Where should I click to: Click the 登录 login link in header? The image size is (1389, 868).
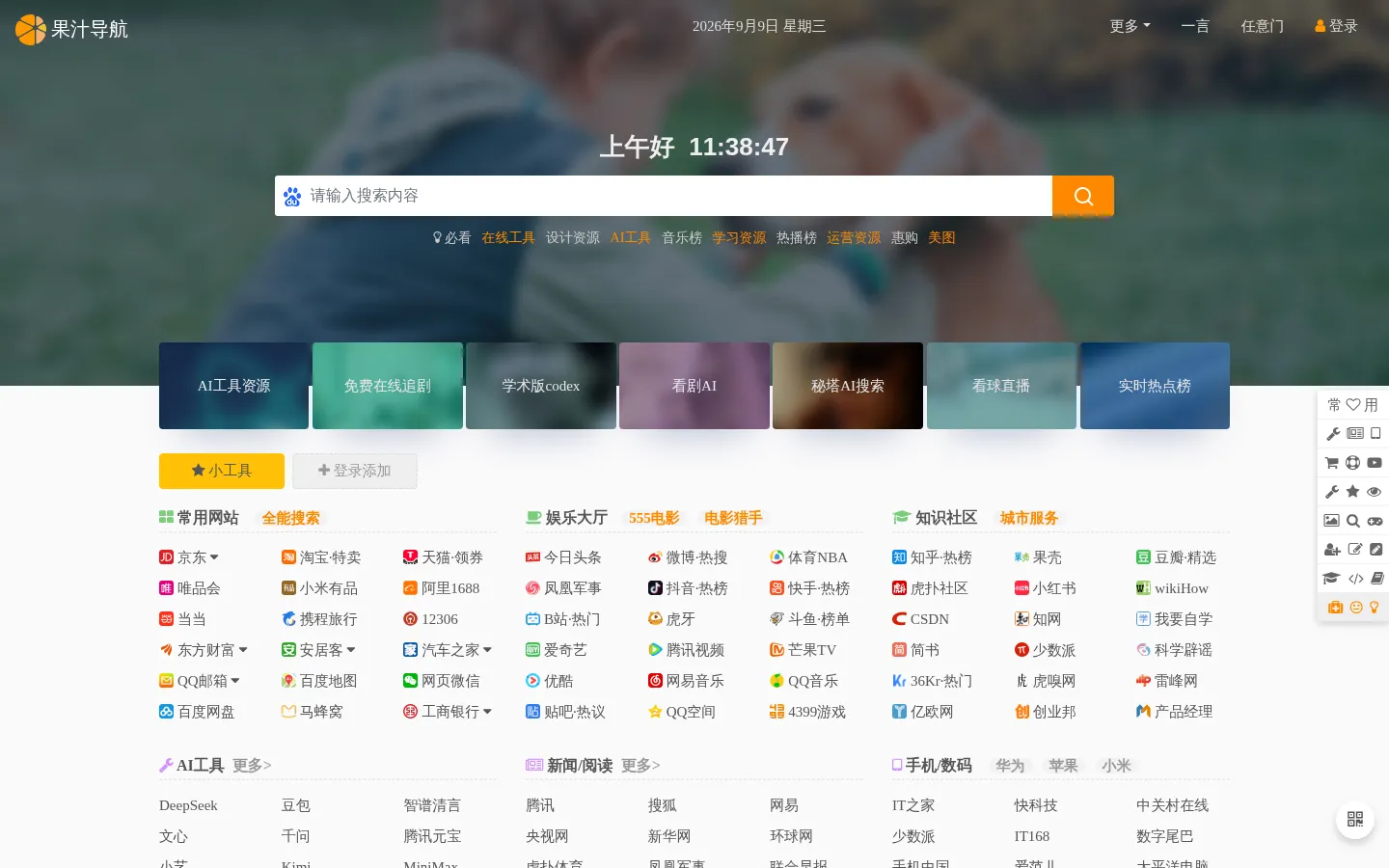click(1336, 26)
